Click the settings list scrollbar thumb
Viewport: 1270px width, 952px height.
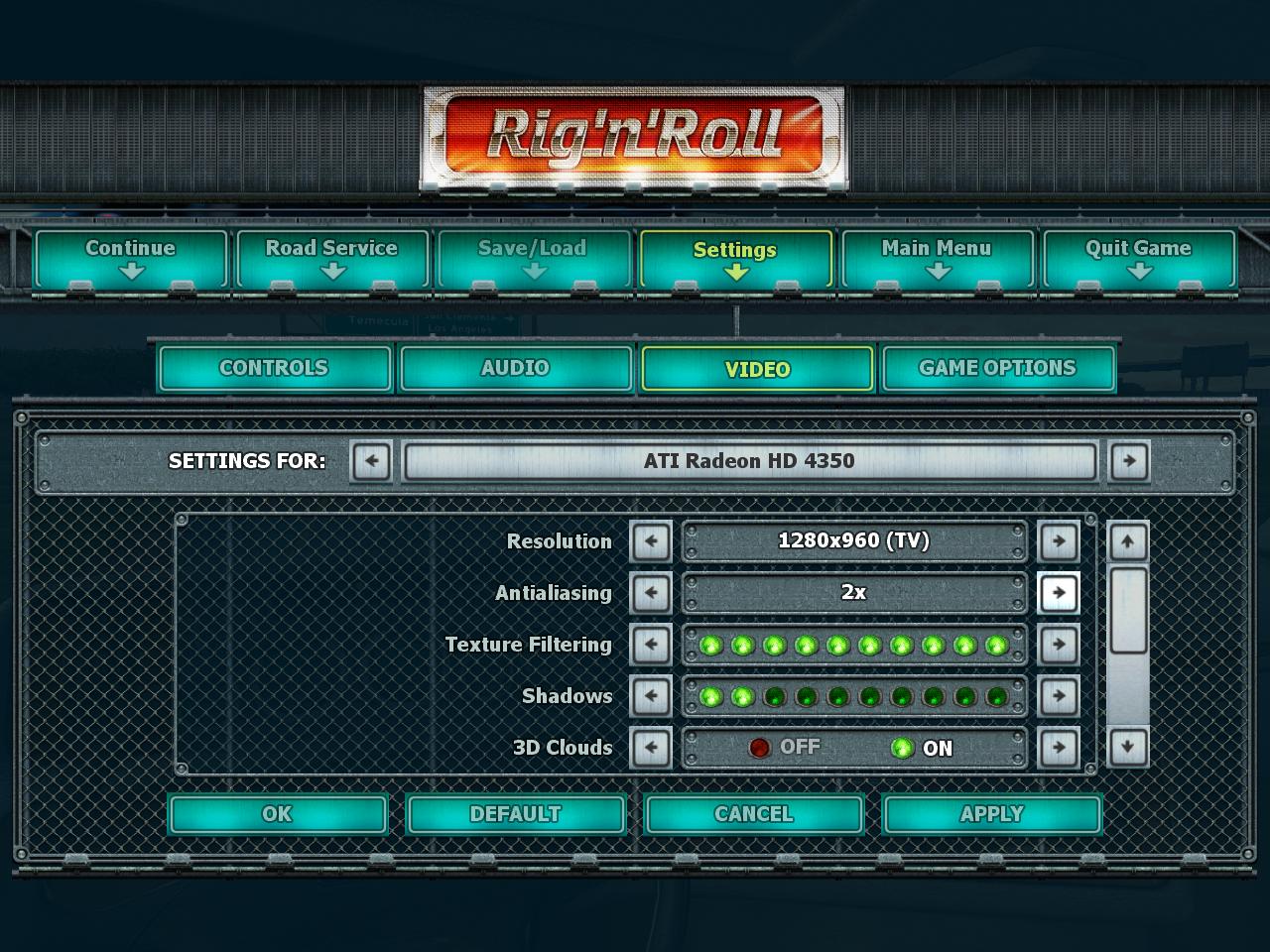click(x=1128, y=610)
